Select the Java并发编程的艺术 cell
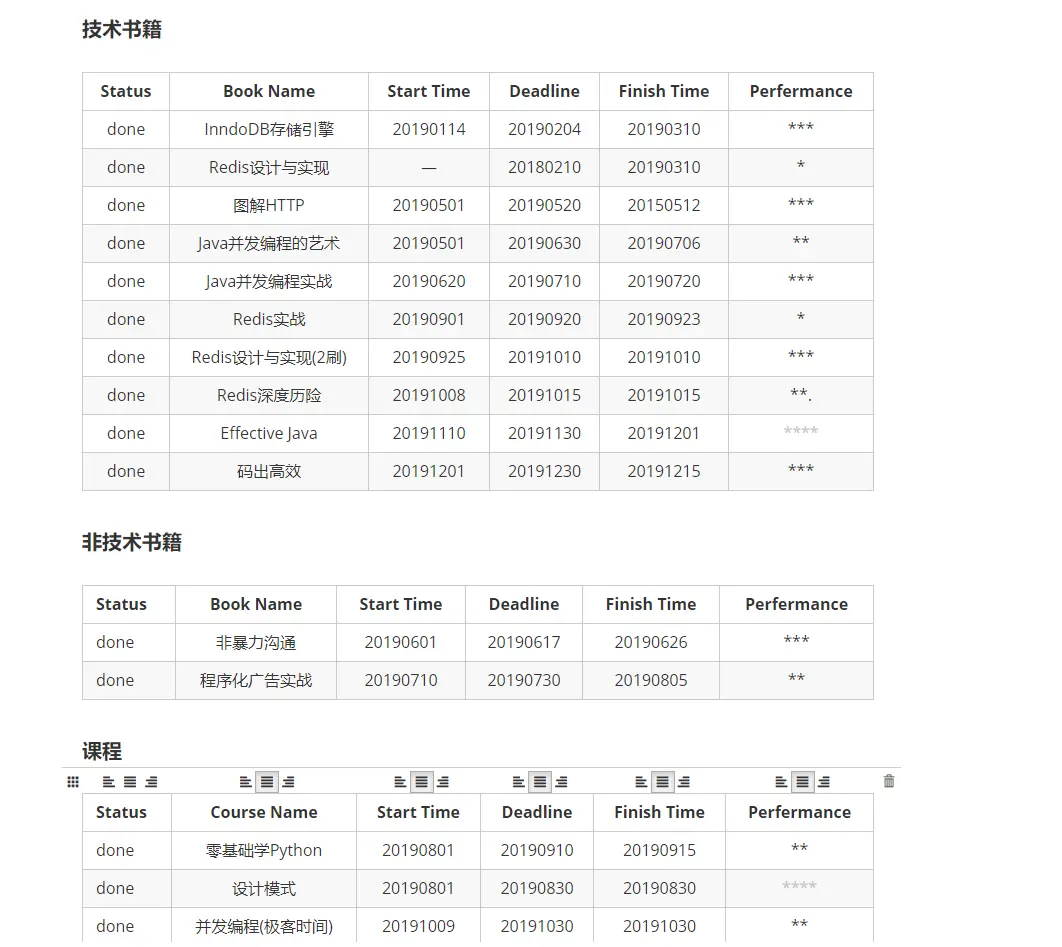 [x=269, y=243]
